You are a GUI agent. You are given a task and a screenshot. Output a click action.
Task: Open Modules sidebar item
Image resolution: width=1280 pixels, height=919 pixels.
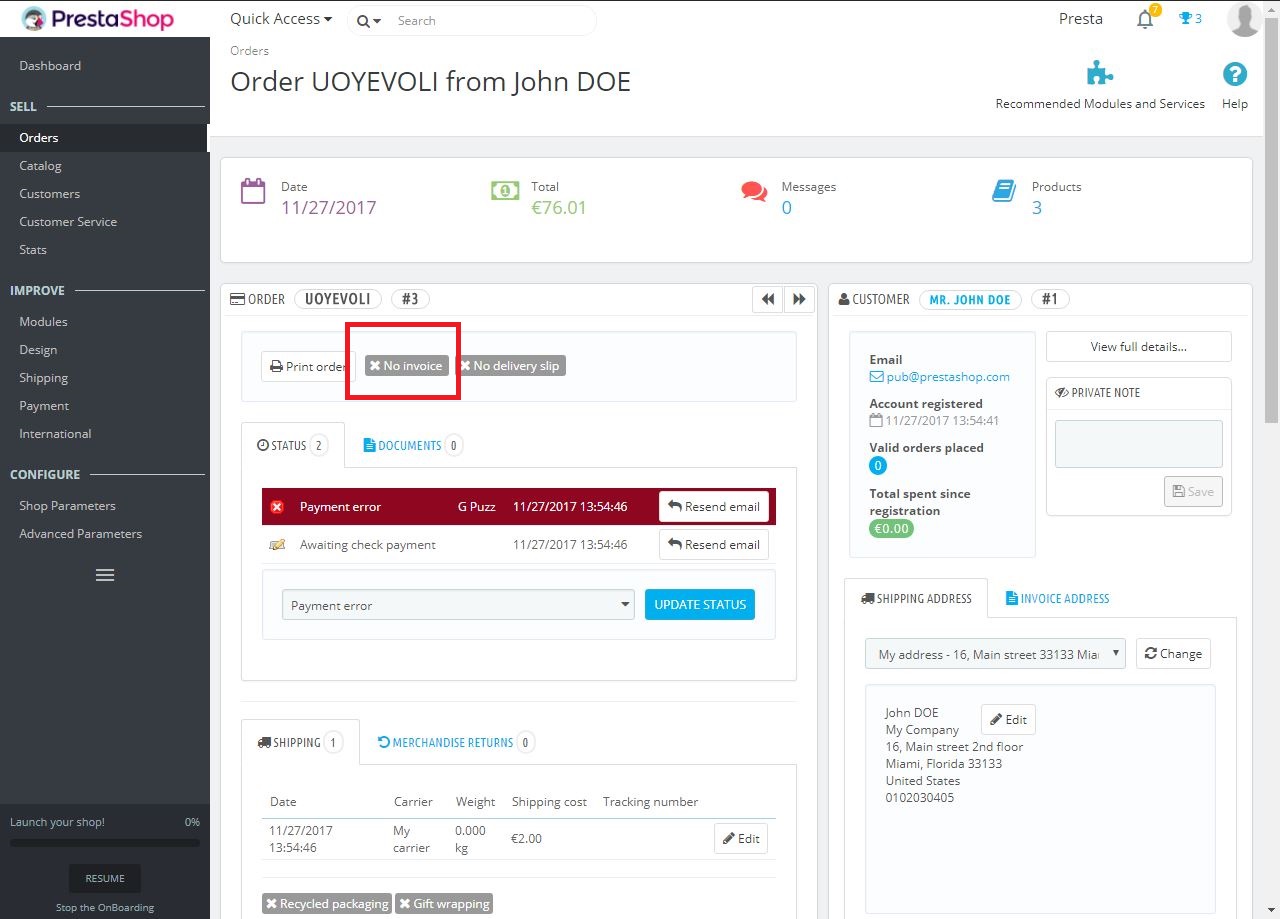click(43, 322)
